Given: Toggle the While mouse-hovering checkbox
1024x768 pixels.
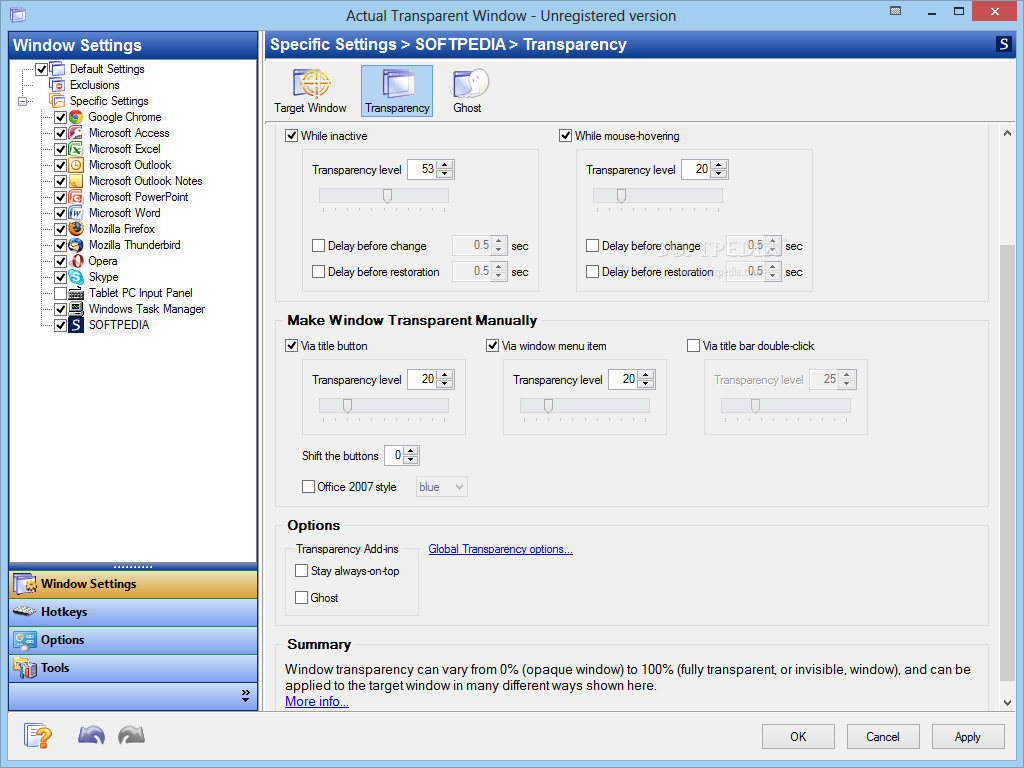Looking at the screenshot, I should click(566, 136).
